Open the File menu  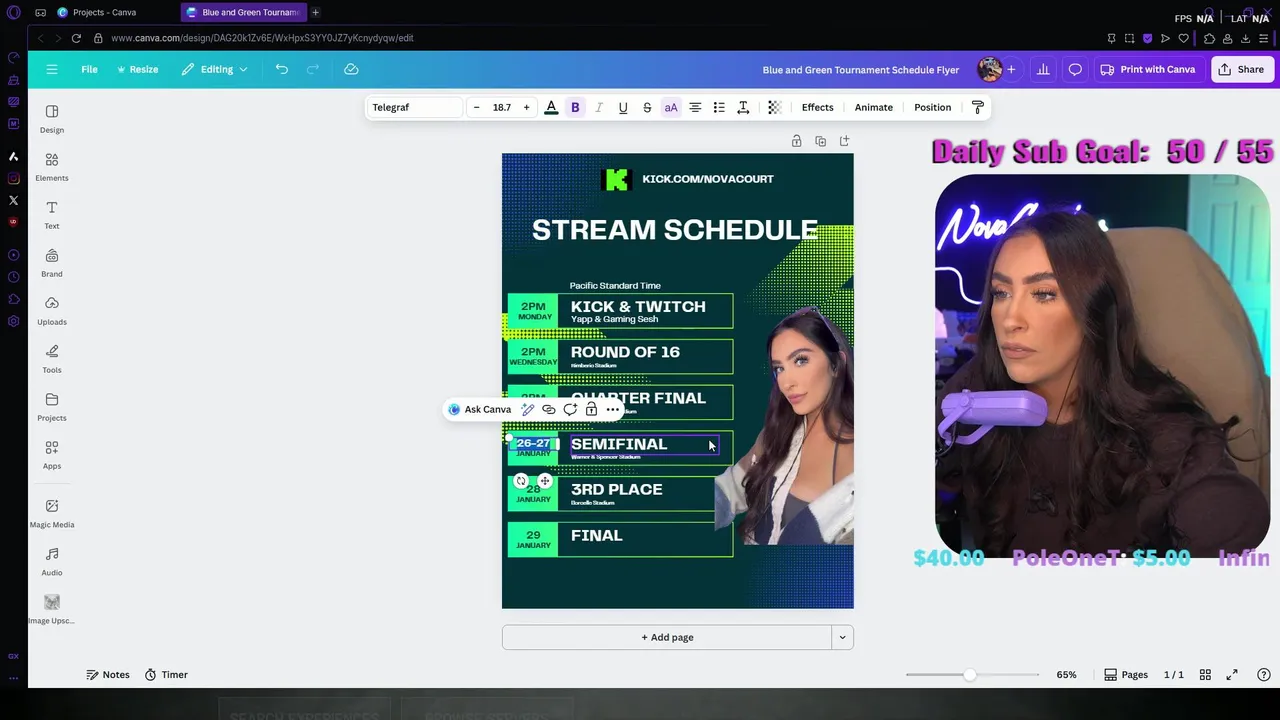tap(89, 69)
